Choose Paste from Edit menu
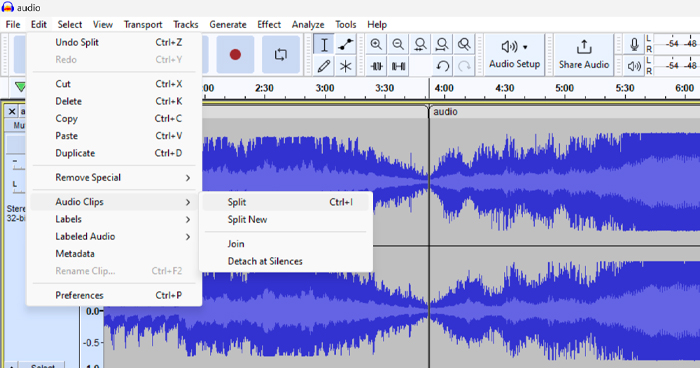The height and width of the screenshot is (368, 700). 114,136
